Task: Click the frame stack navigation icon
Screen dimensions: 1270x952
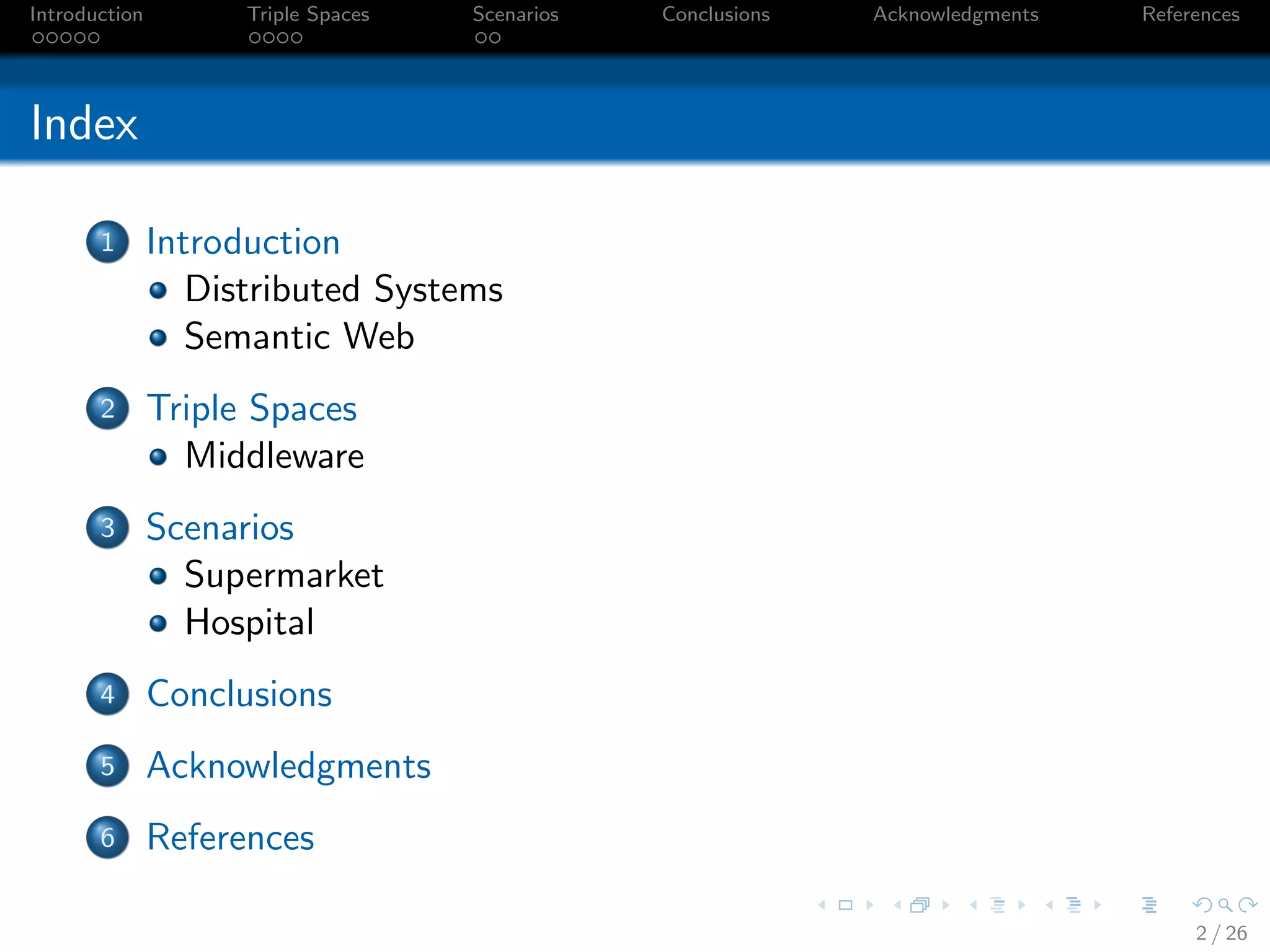Action: pyautogui.click(x=920, y=905)
